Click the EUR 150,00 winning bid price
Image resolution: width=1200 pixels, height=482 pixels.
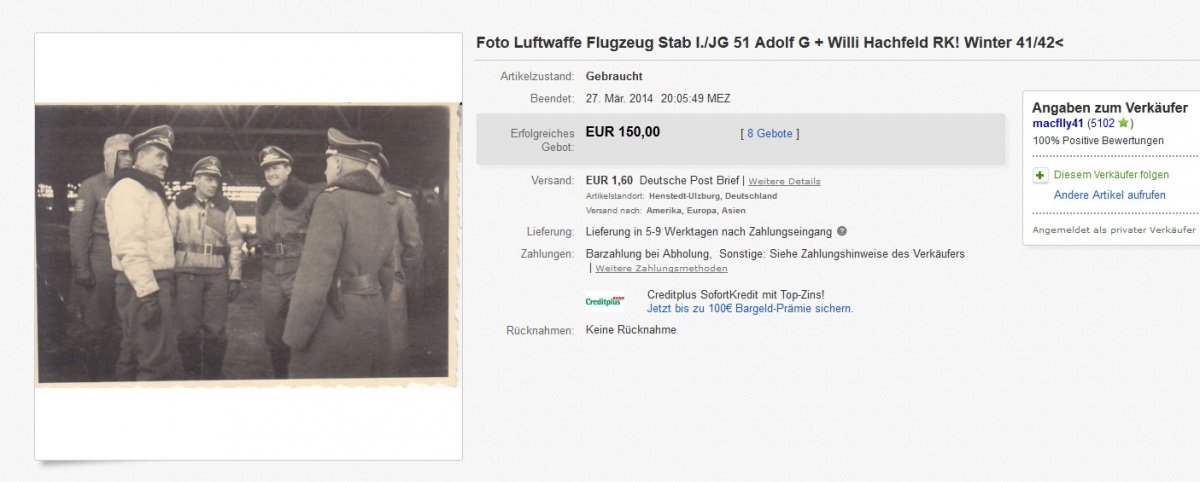coord(622,132)
